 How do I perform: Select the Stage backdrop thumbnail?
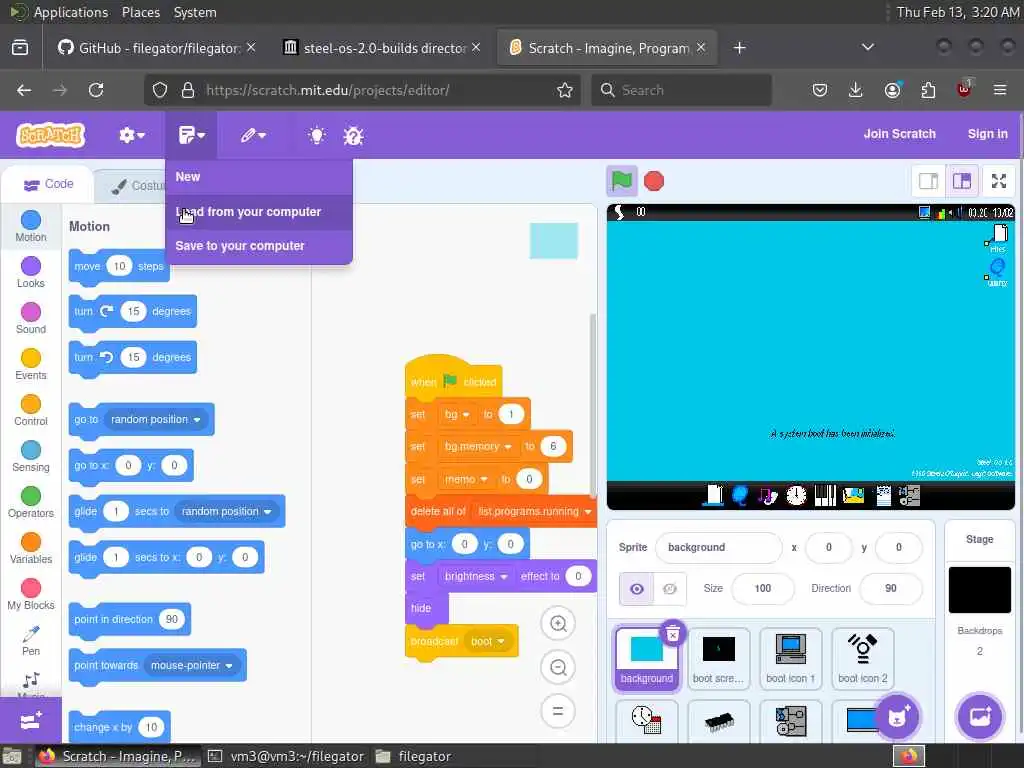tap(979, 590)
